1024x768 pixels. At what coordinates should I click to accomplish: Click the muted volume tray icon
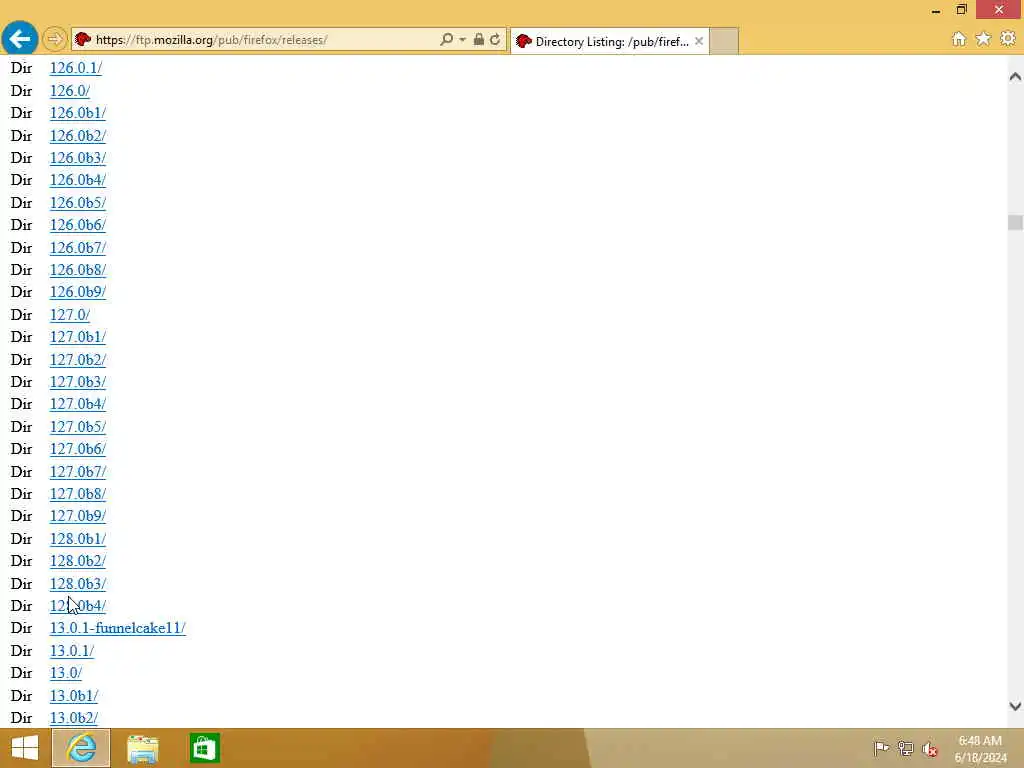click(x=930, y=749)
